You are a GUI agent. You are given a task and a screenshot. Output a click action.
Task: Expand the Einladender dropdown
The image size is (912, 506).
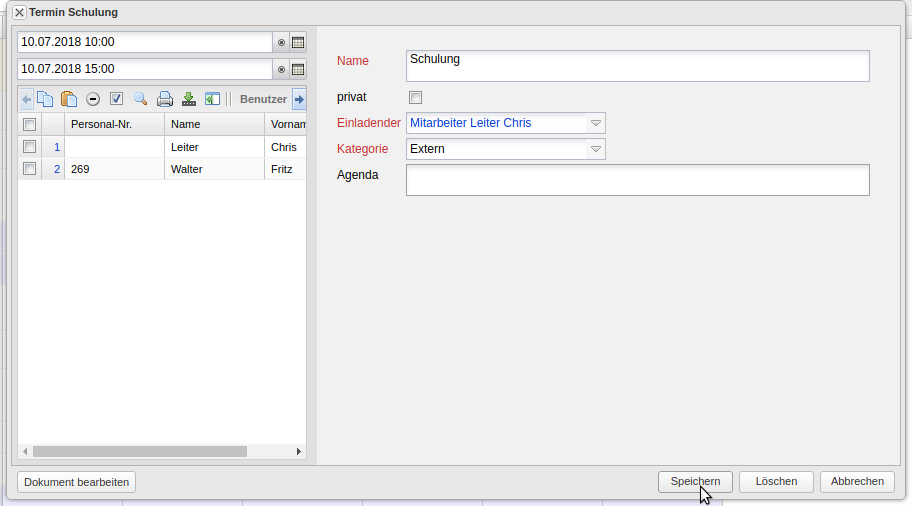[x=595, y=123]
